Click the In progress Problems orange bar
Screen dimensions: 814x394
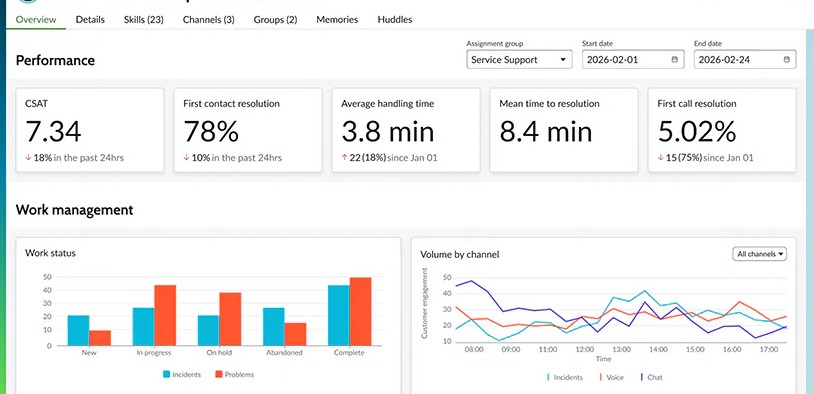coord(165,315)
